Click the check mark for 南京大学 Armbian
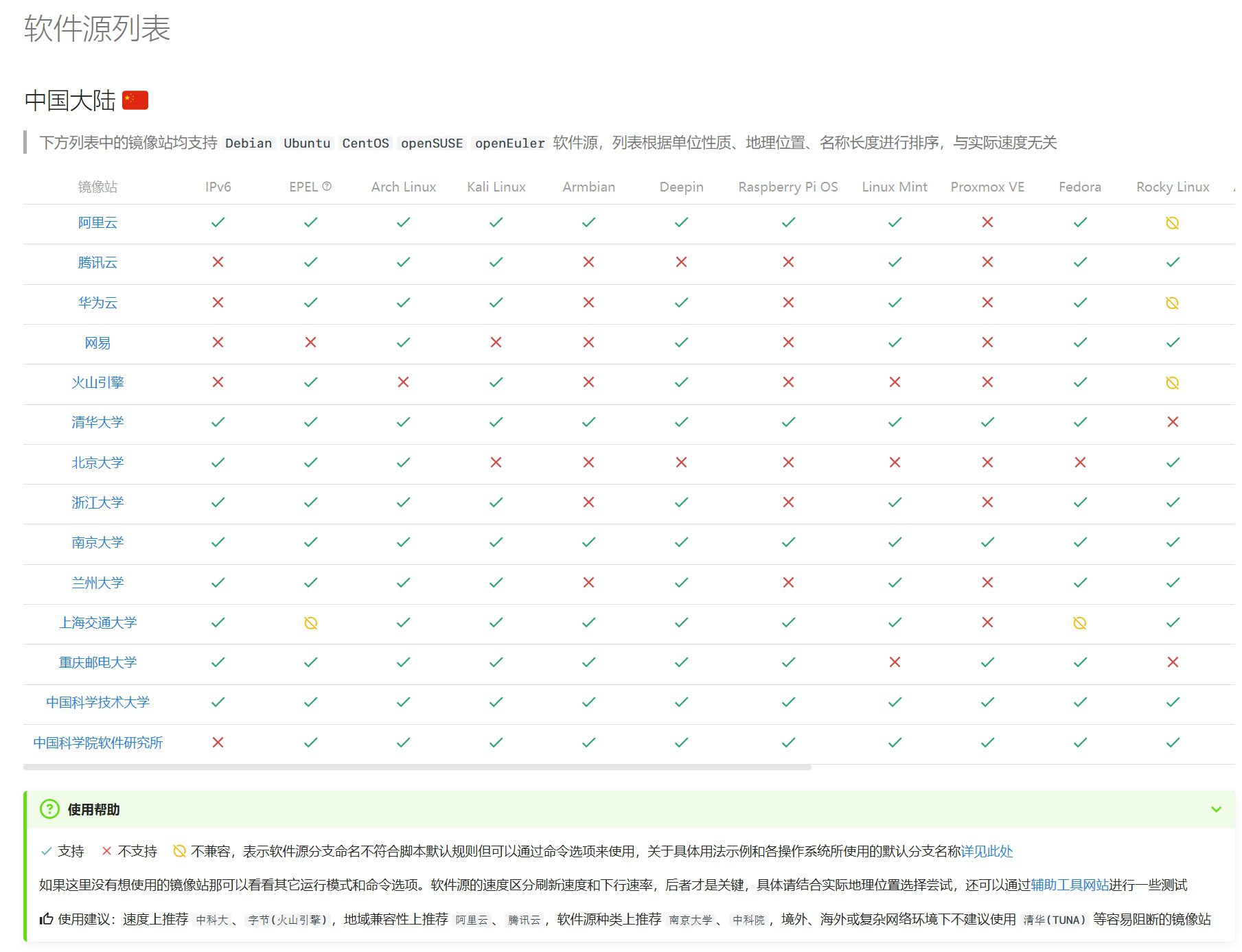Image resolution: width=1242 pixels, height=952 pixels. [588, 542]
